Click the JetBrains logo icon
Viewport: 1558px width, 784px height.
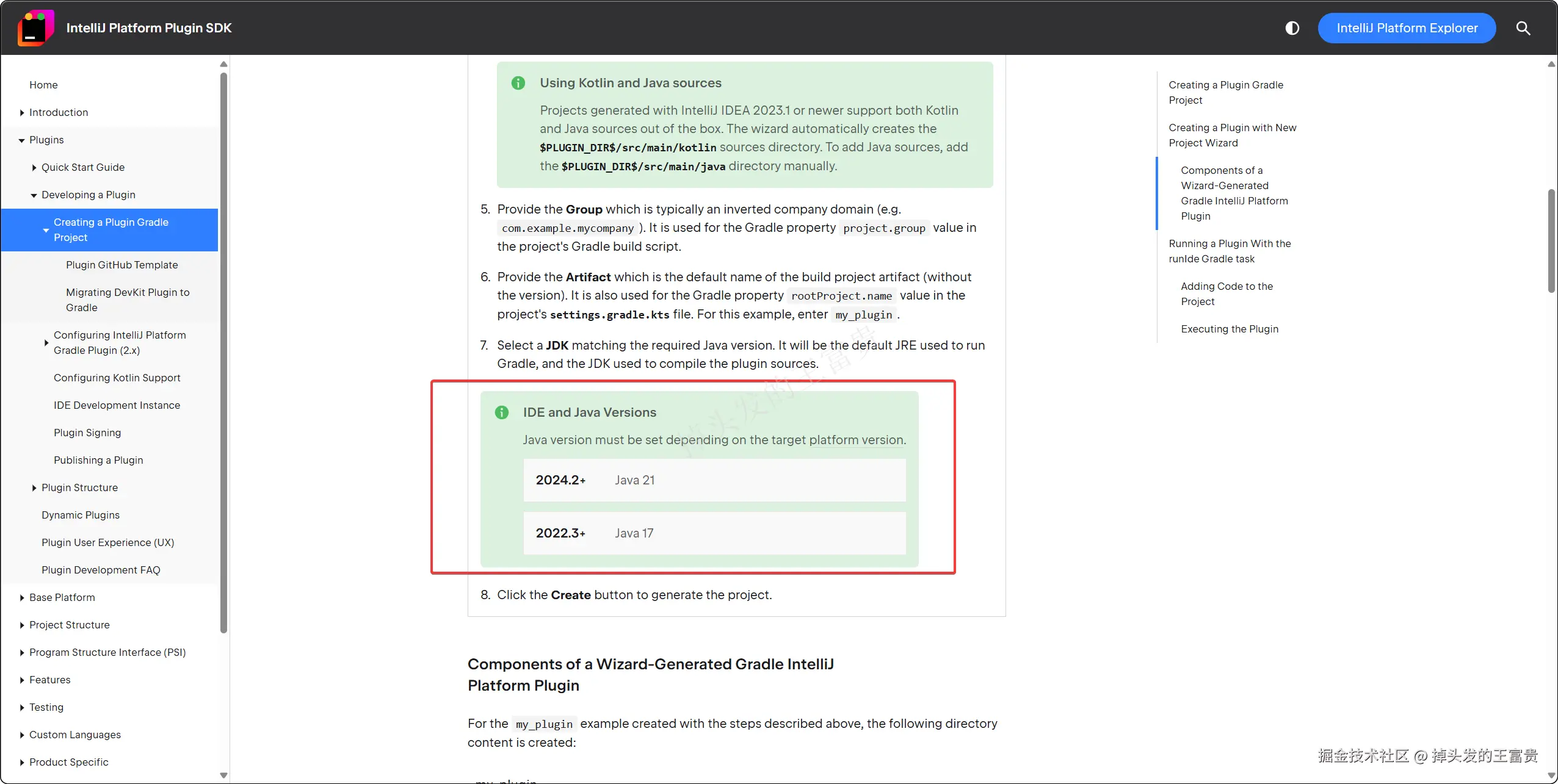tap(35, 28)
